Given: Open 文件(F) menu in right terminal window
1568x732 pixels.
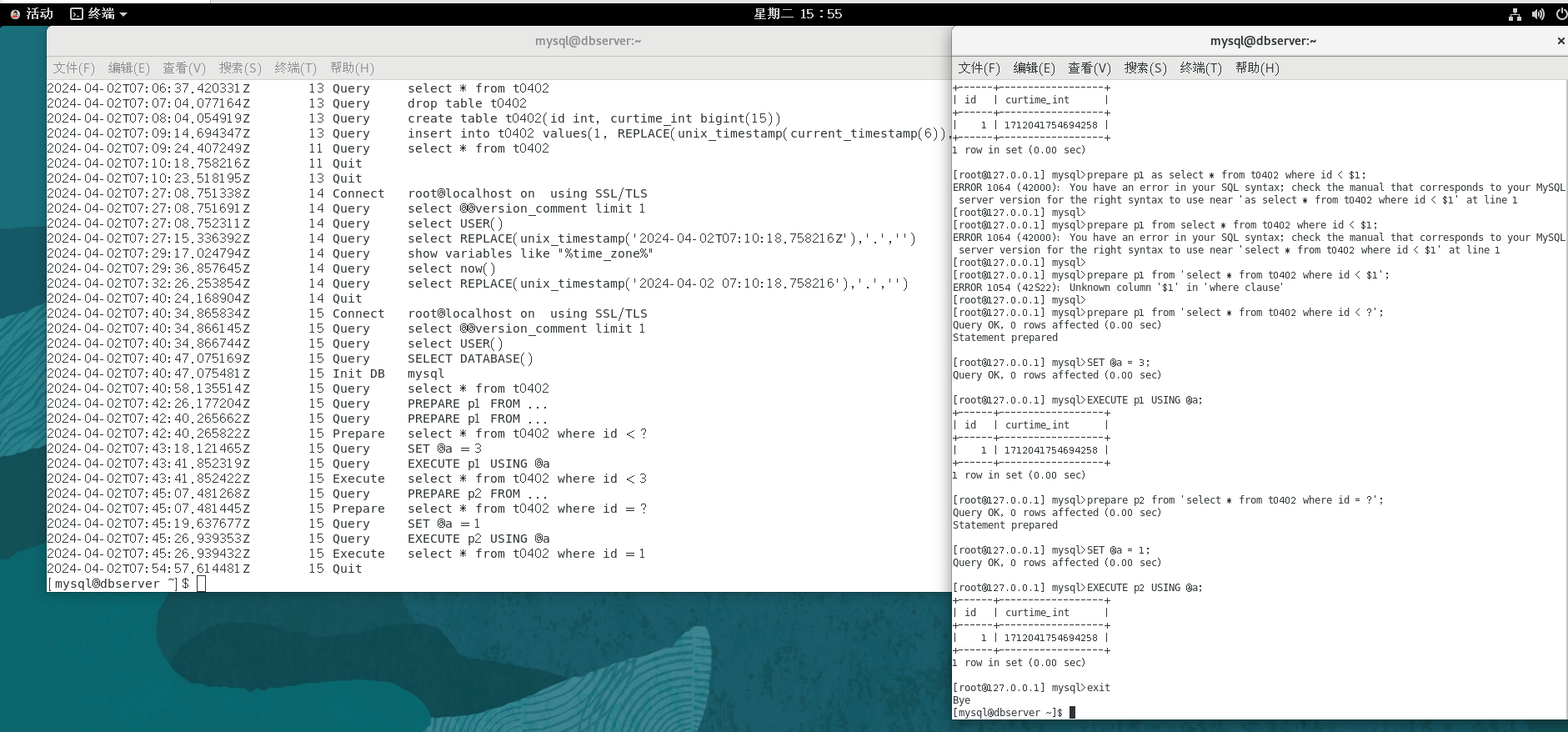Looking at the screenshot, I should tap(979, 68).
